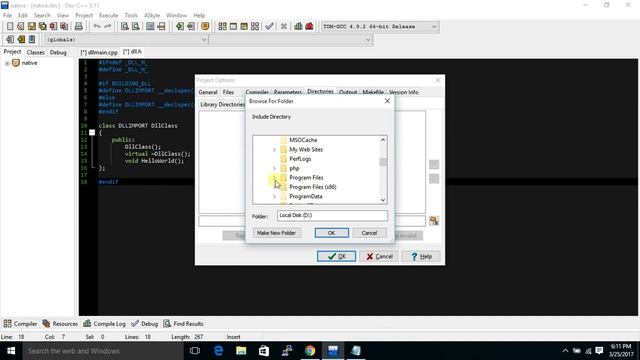The image size is (640, 360).
Task: Switch to the Classes sidebar tab
Action: (x=36, y=52)
